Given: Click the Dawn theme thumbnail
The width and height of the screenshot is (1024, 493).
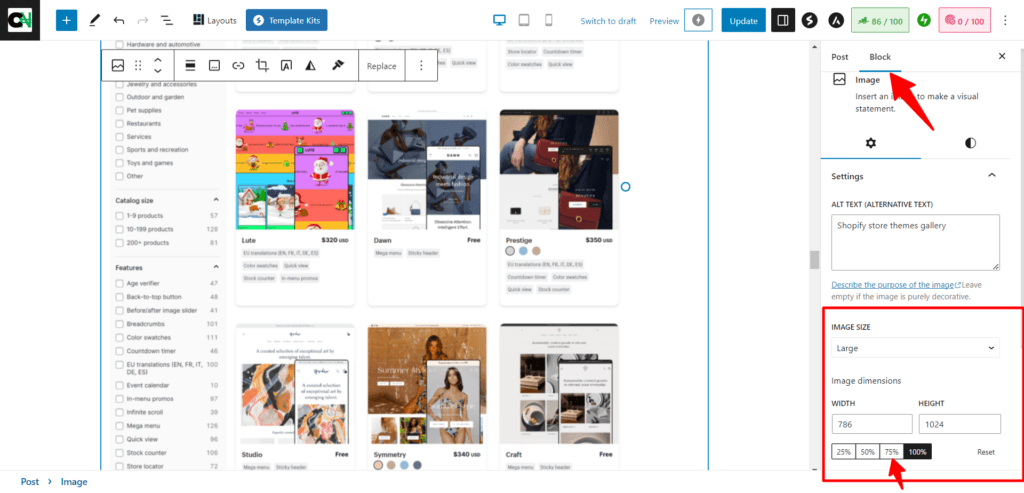Looking at the screenshot, I should coord(427,170).
